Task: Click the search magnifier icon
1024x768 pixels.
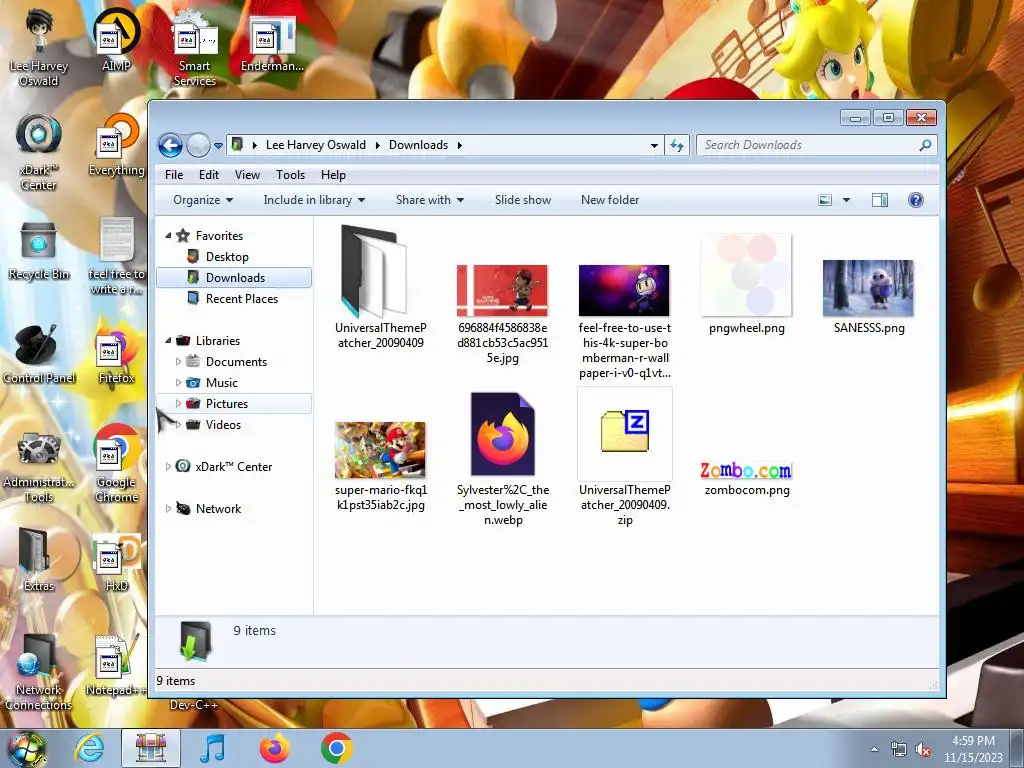Action: 925,145
